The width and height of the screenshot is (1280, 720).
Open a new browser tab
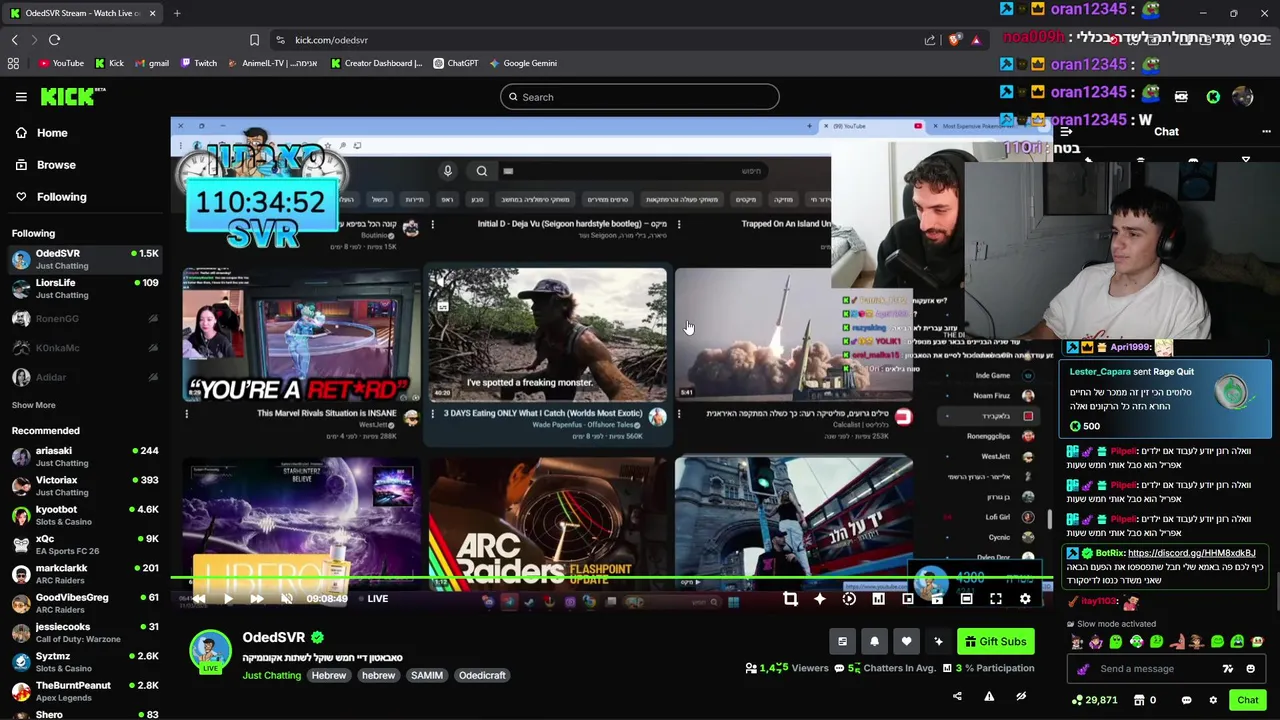pos(177,13)
